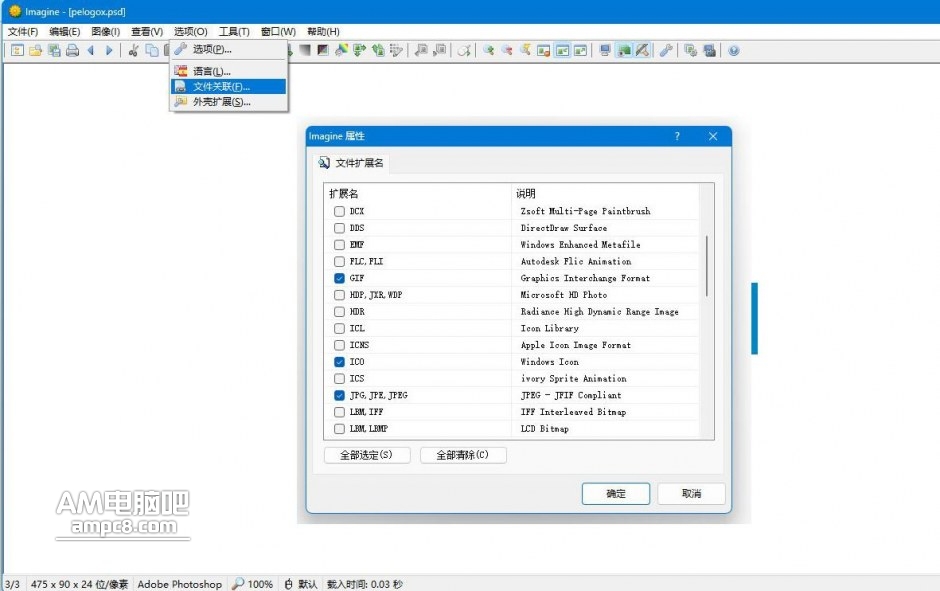
Task: Tick the FLC, FLI checkbox
Action: [339, 261]
